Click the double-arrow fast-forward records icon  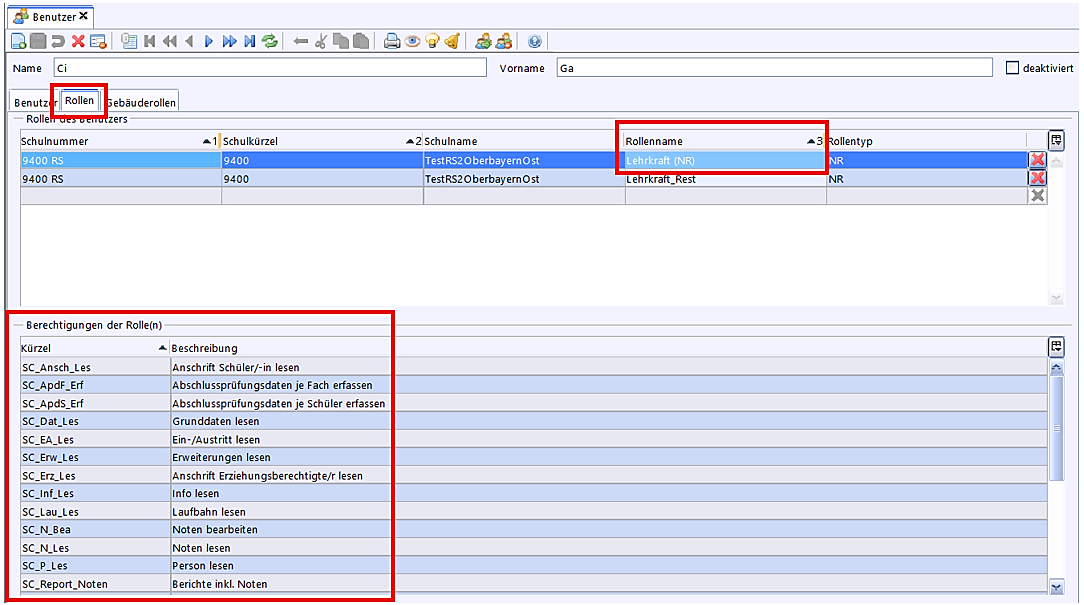coord(230,41)
